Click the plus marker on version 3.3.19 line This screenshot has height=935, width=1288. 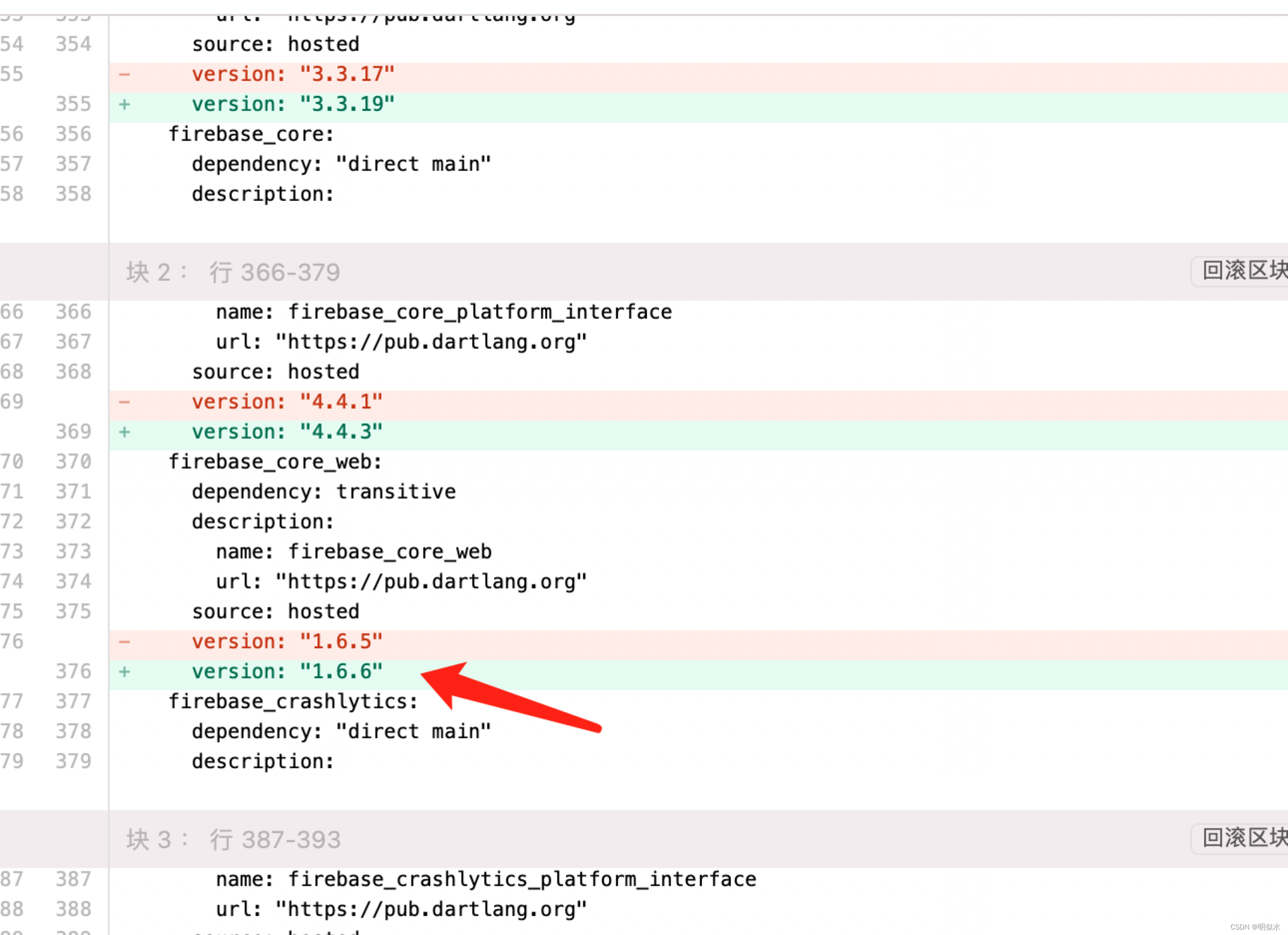pos(125,104)
